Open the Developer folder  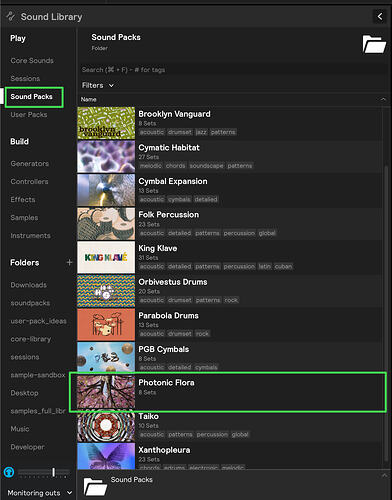tap(27, 447)
